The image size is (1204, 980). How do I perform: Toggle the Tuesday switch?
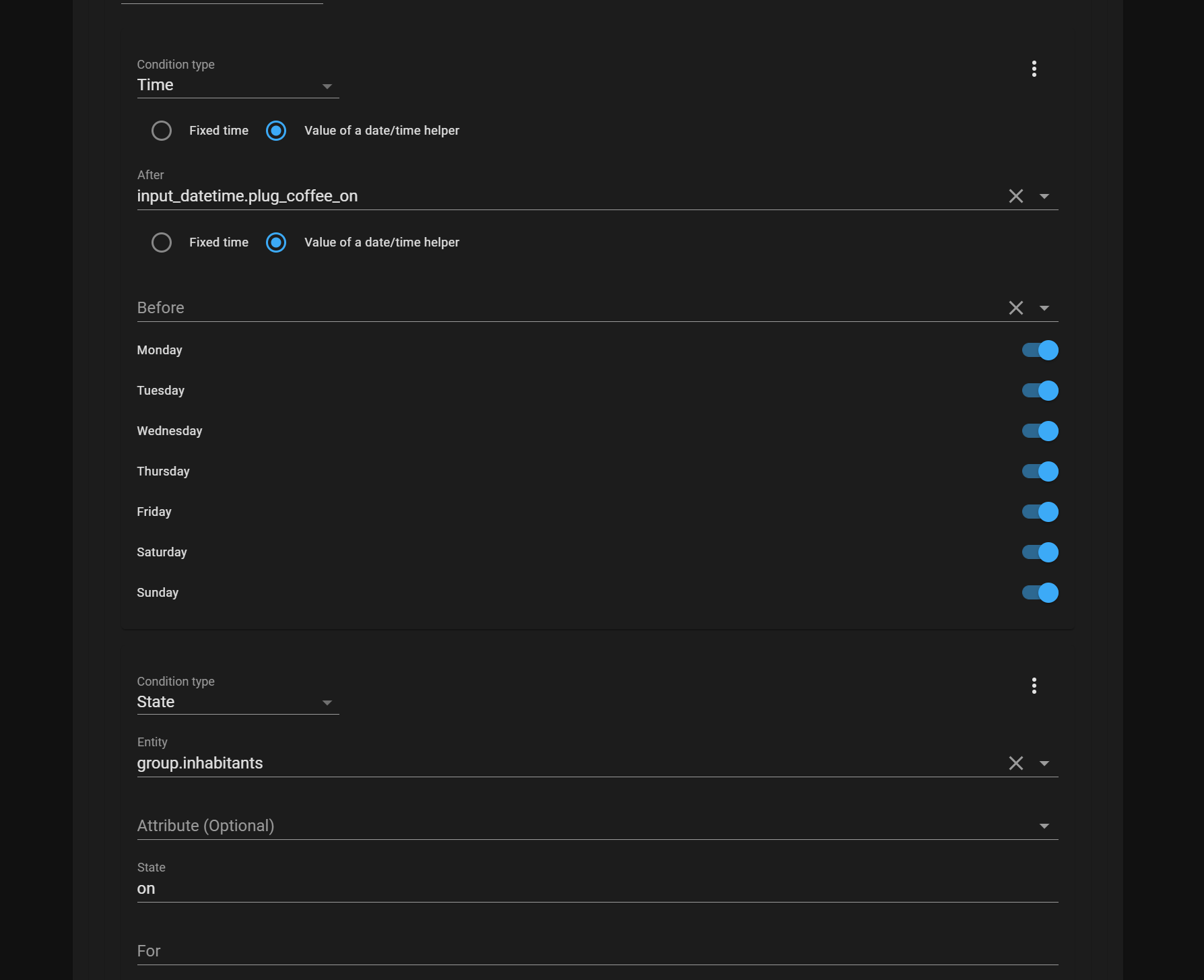(1040, 391)
